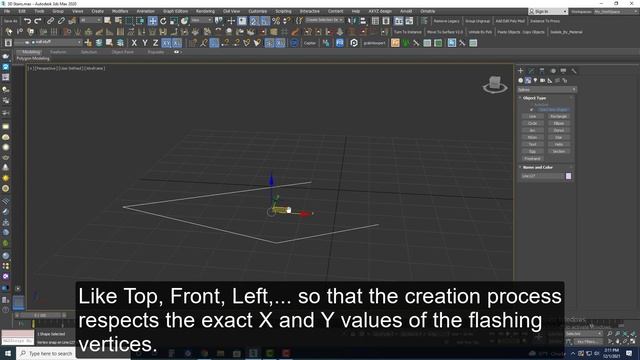
Task: Click the Windows Start button
Action: [x=8, y=353]
